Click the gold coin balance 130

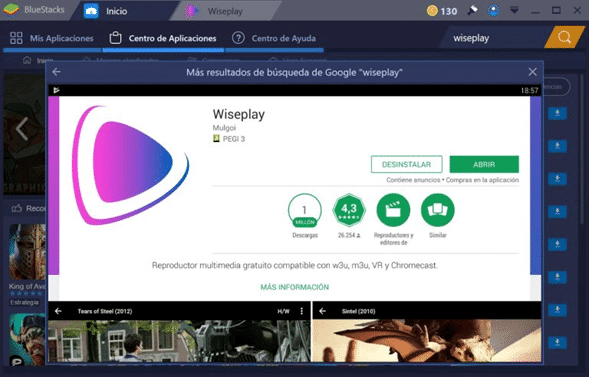click(x=442, y=11)
